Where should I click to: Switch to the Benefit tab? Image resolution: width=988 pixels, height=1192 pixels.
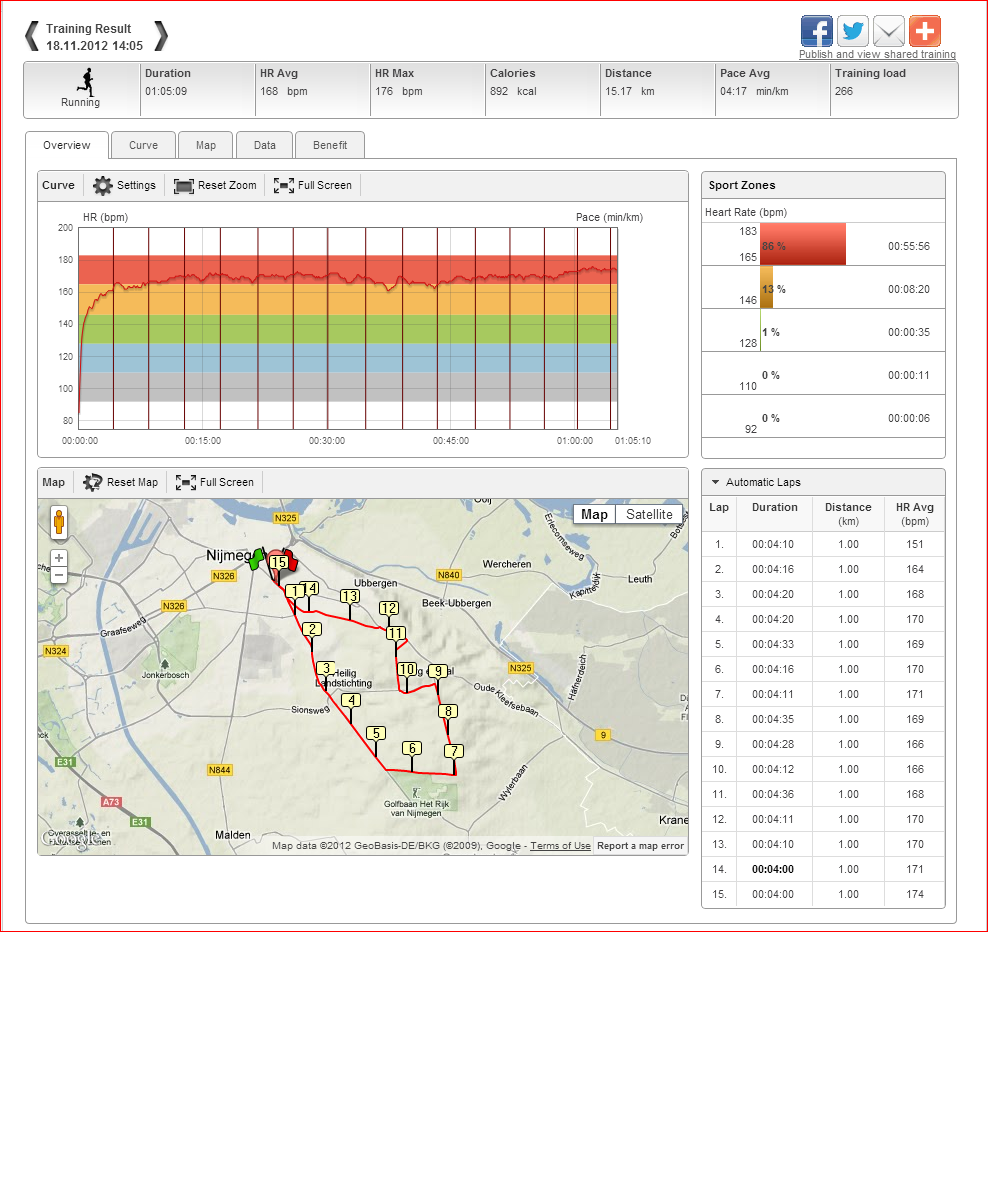coord(330,145)
